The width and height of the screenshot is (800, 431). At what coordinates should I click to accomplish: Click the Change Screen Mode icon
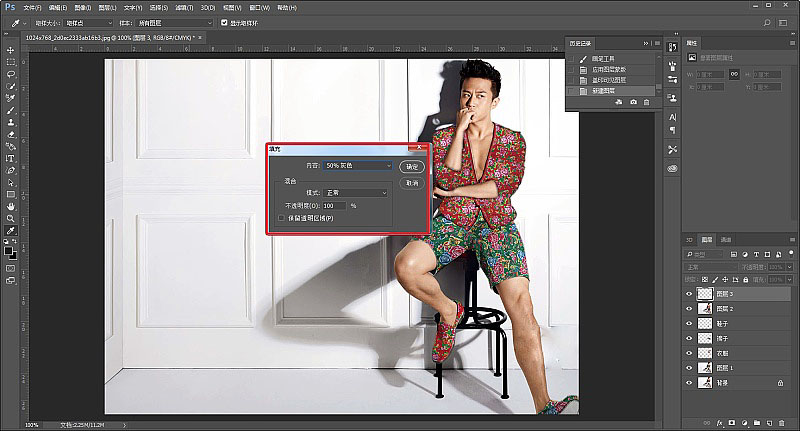(10, 281)
